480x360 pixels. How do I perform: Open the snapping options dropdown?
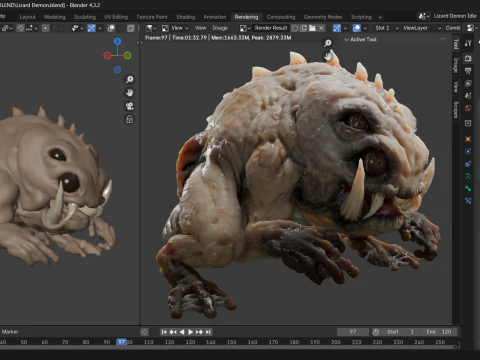click(x=31, y=28)
